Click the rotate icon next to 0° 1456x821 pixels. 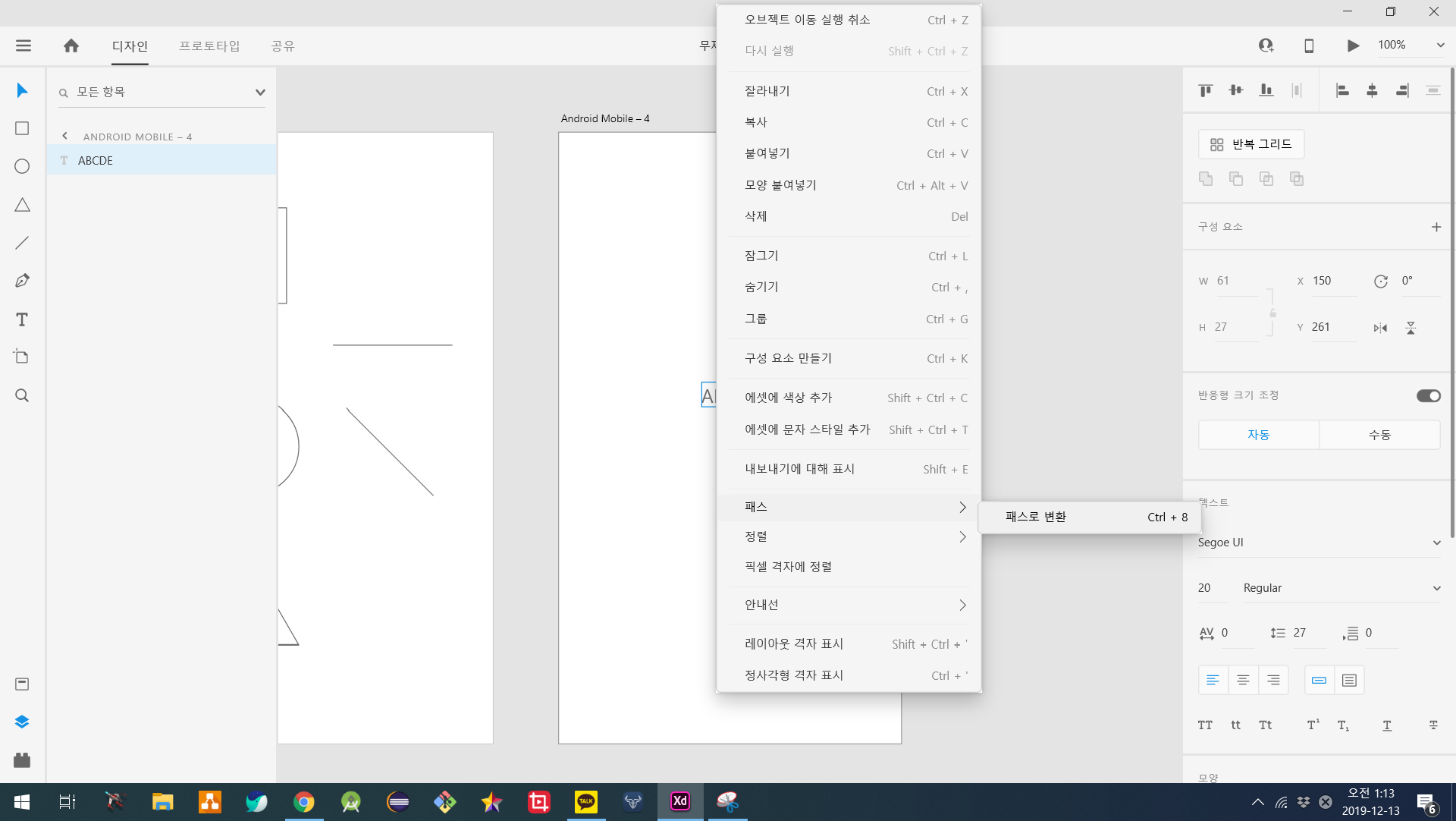tap(1380, 282)
